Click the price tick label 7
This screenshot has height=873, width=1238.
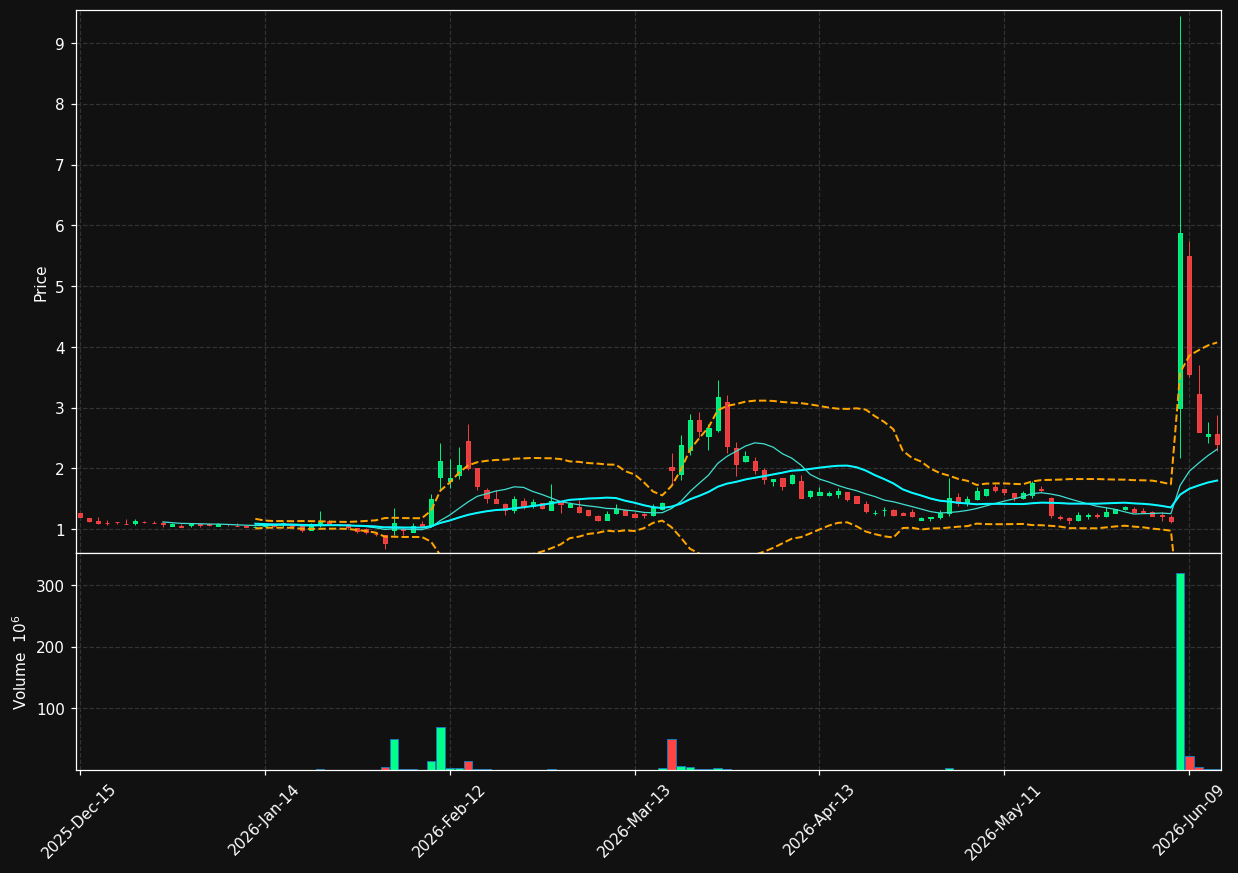(x=59, y=165)
